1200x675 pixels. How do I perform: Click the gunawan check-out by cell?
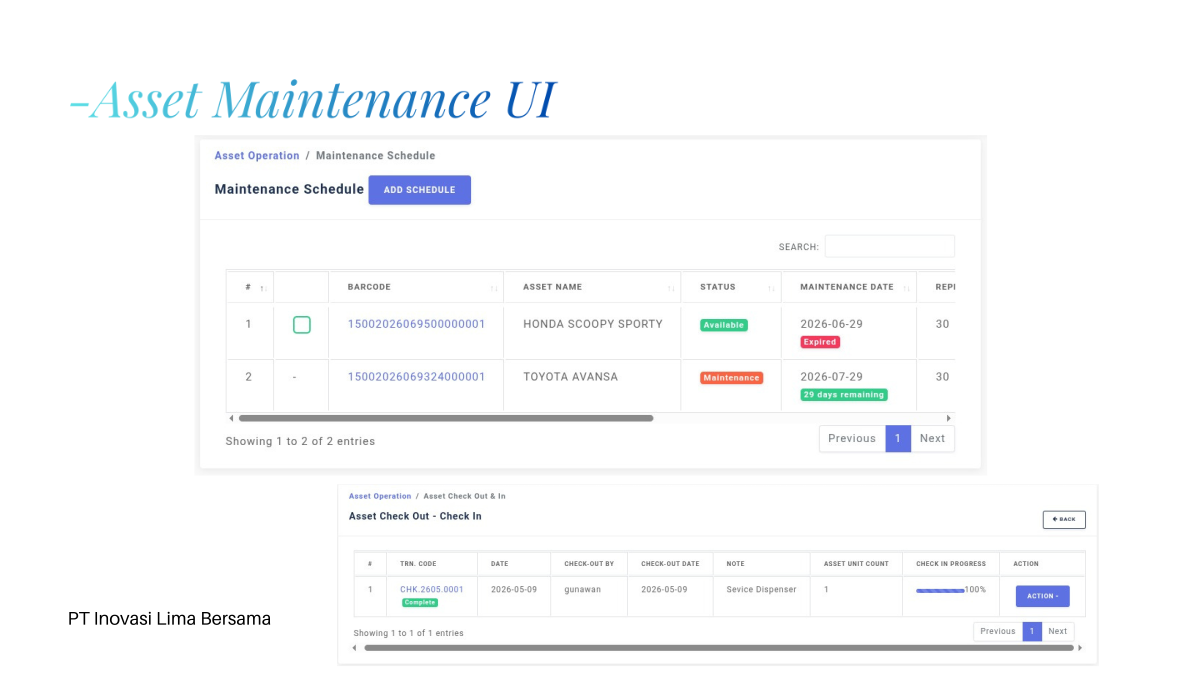pyautogui.click(x=581, y=590)
